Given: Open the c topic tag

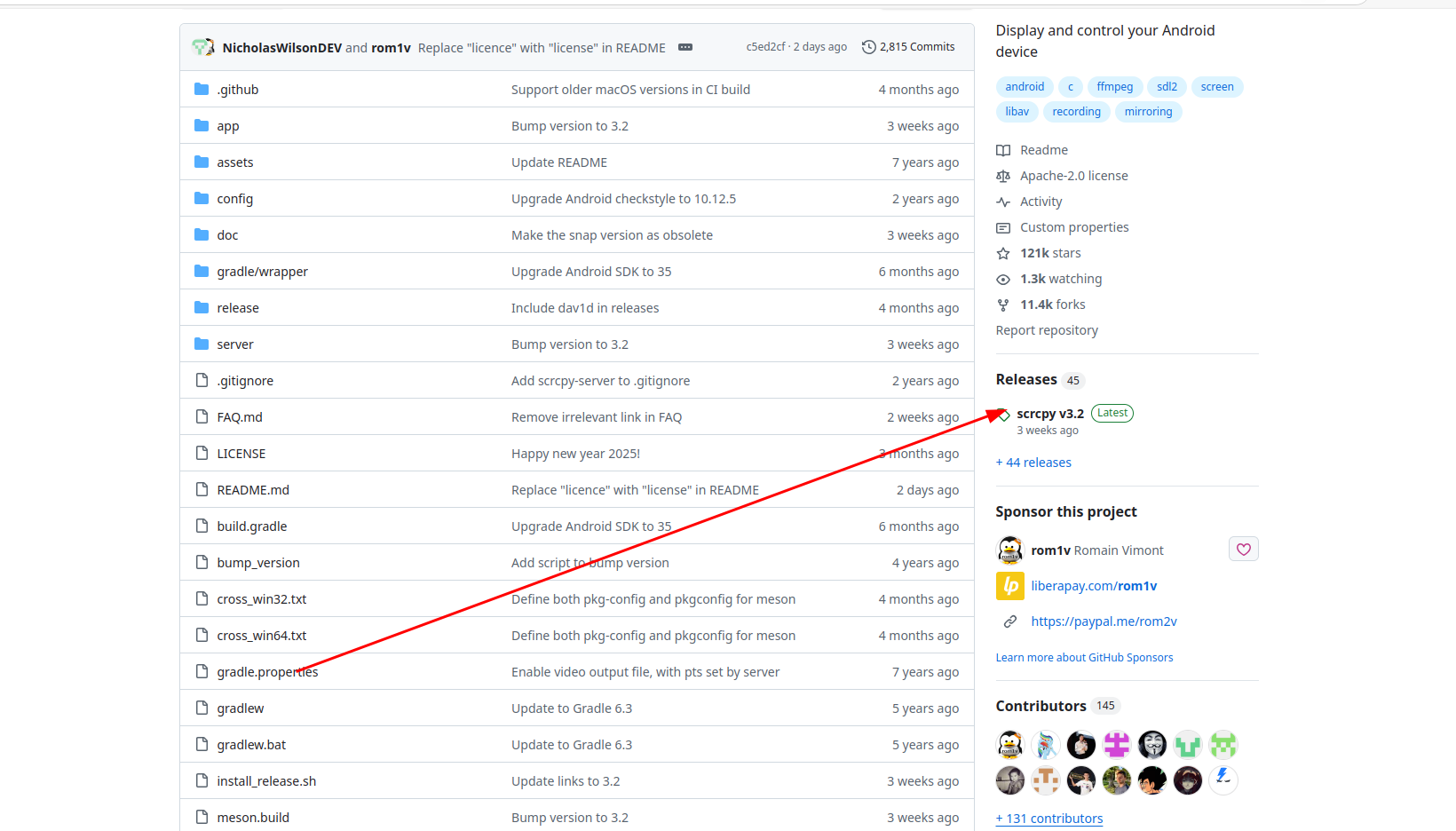Looking at the screenshot, I should click(x=1071, y=86).
